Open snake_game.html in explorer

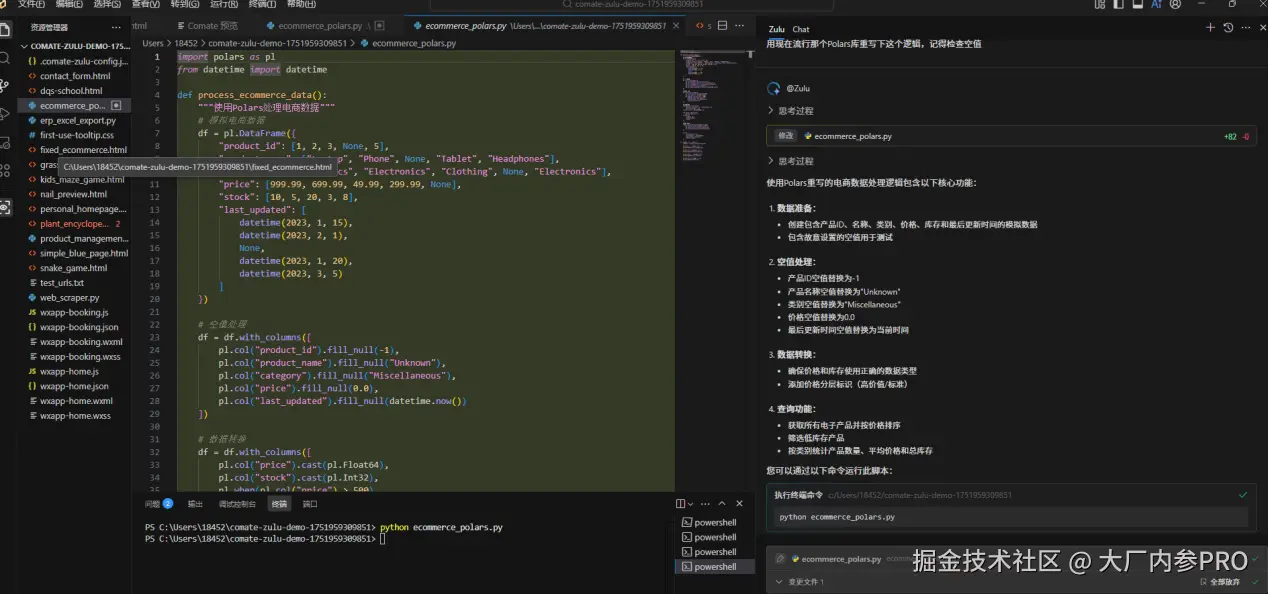[73, 268]
